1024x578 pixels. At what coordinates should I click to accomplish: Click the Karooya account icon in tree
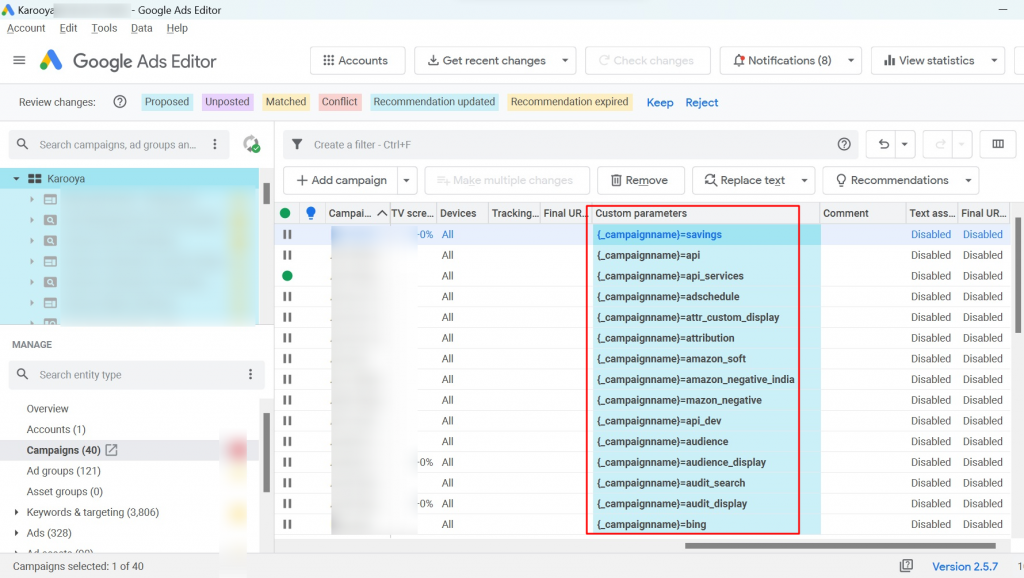coord(35,178)
